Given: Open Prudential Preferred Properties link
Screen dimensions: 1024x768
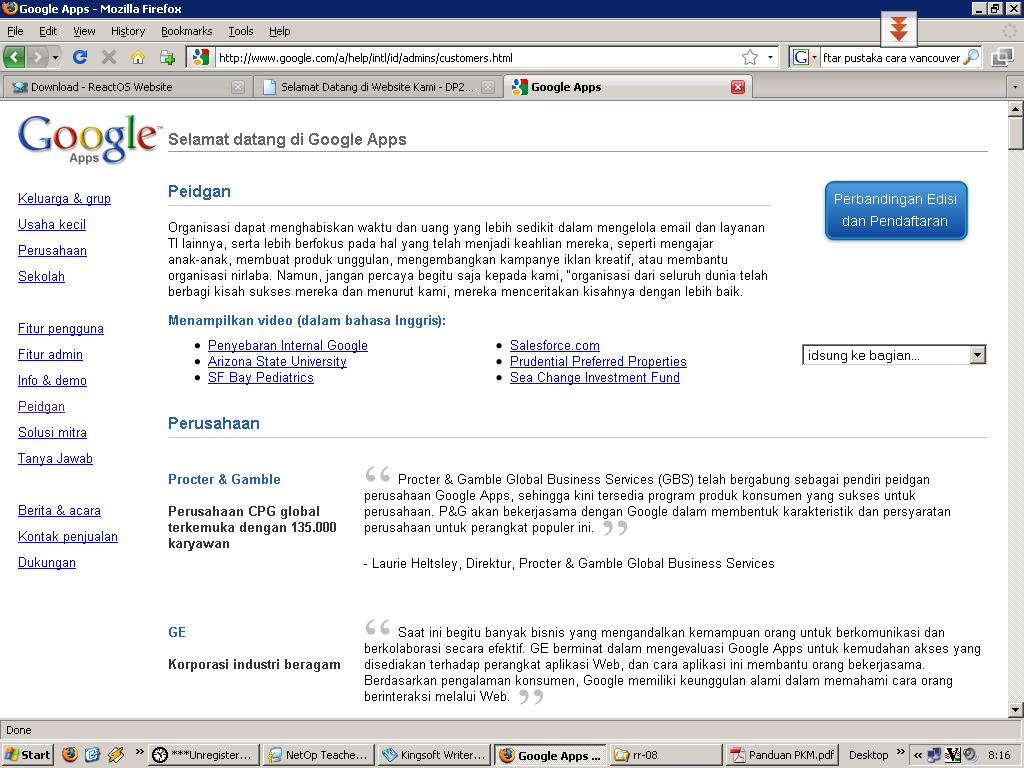Looking at the screenshot, I should pos(598,362).
